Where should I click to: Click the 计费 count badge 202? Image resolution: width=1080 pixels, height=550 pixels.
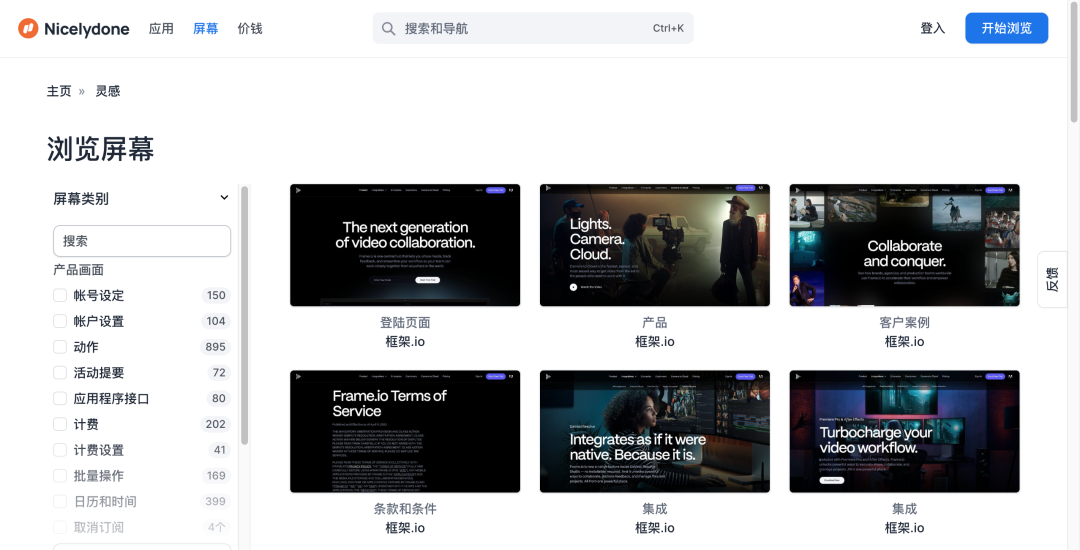coord(216,424)
